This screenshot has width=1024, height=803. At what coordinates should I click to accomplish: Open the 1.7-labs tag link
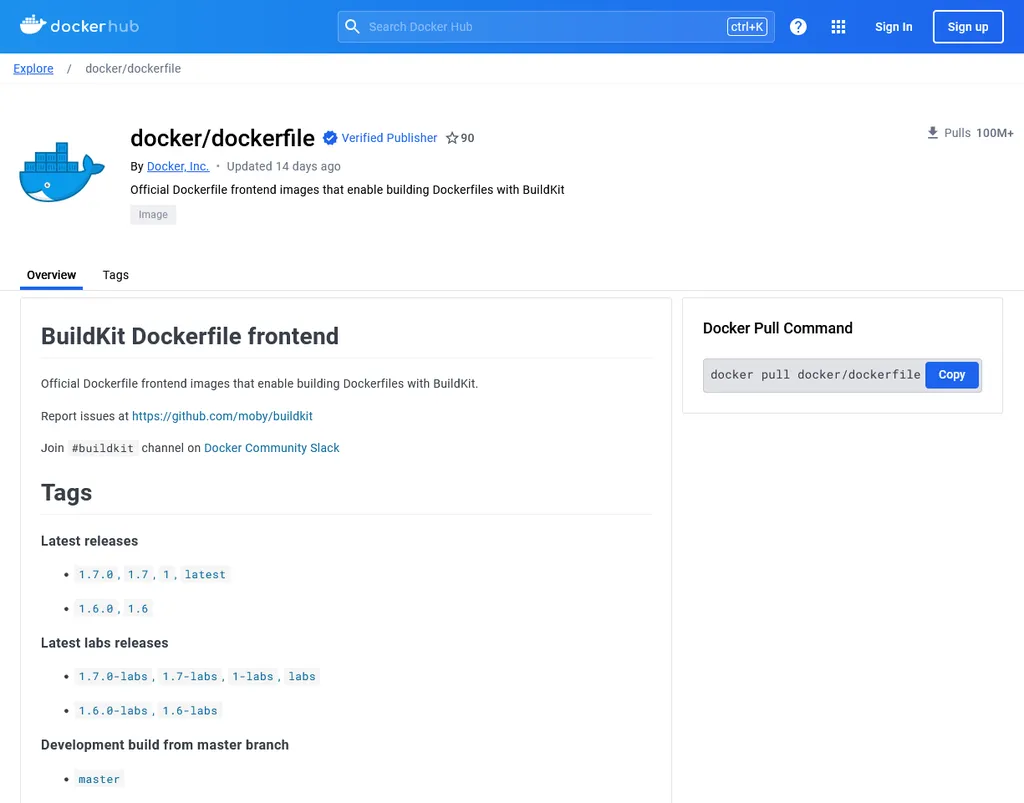tap(190, 676)
